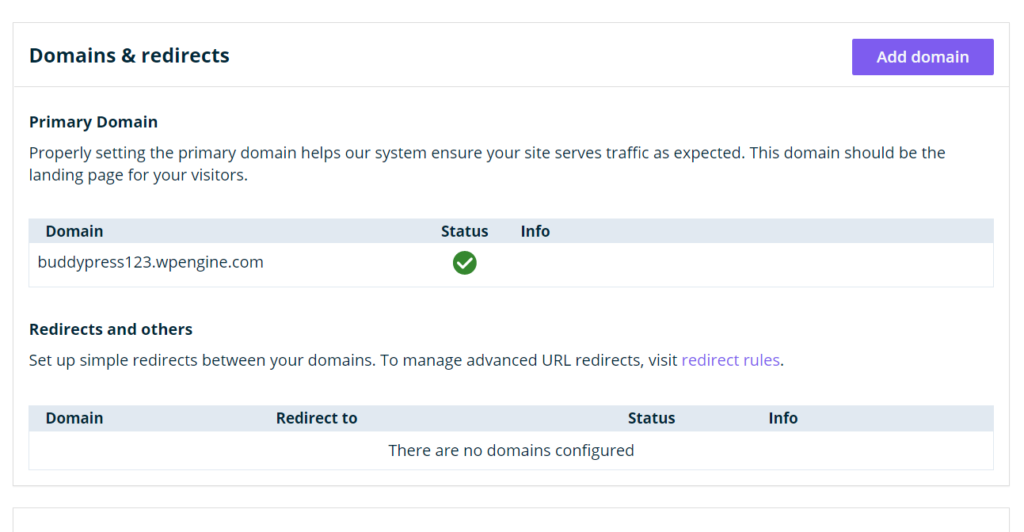The image size is (1024, 532).
Task: Click Info column header in redirects table
Action: (x=783, y=418)
